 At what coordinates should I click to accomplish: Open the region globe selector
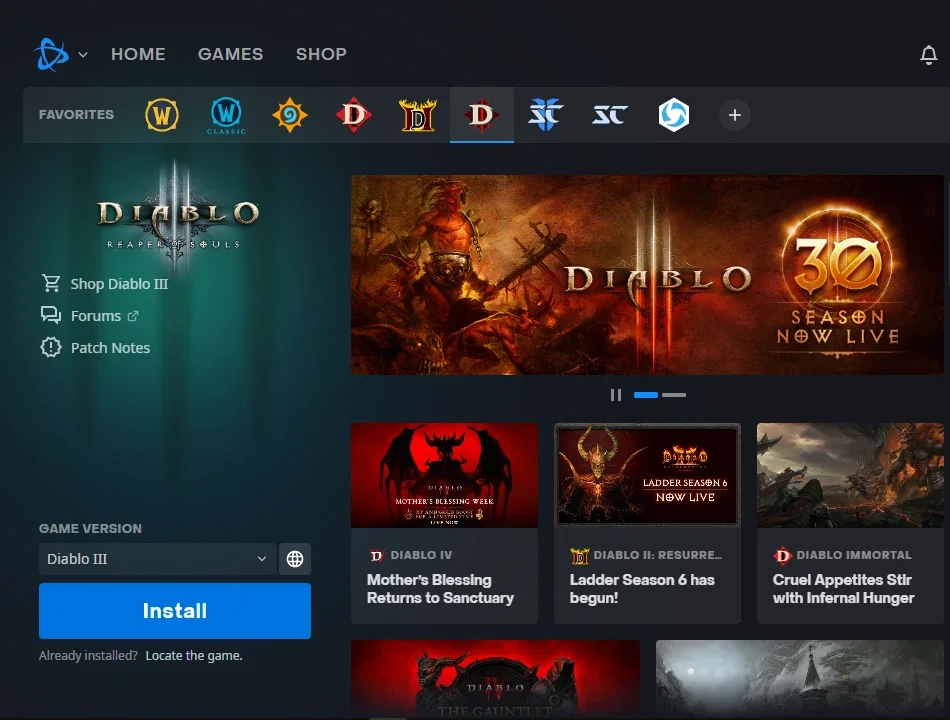pos(295,559)
